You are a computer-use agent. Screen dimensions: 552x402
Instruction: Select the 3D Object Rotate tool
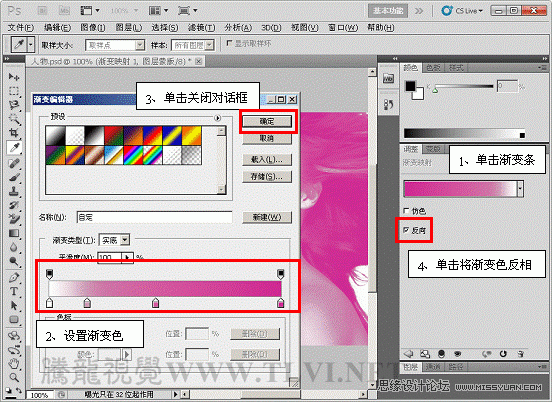point(14,335)
